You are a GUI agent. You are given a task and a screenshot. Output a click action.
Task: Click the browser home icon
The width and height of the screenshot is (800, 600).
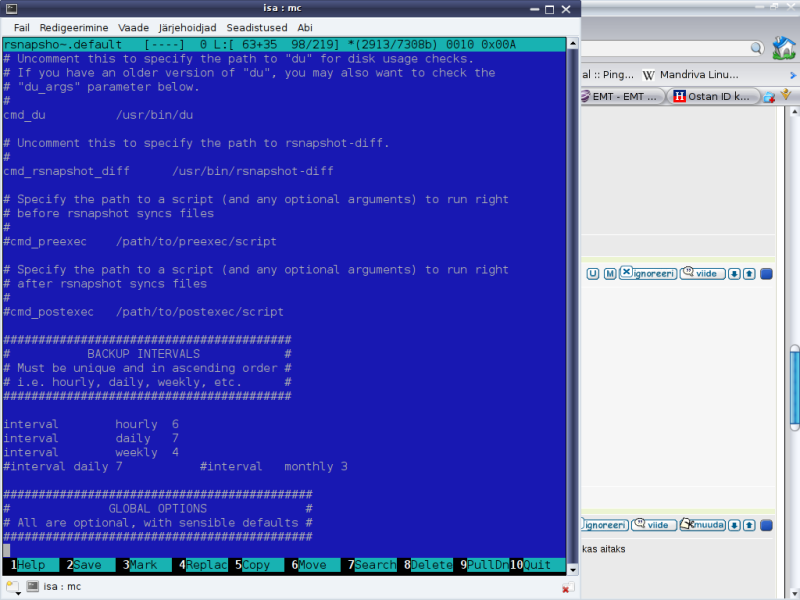pos(784,47)
